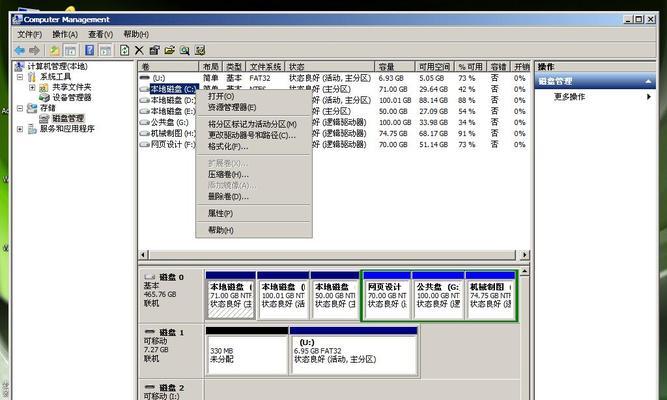Select the 公共盘 100.00 GB partition block

point(438,295)
